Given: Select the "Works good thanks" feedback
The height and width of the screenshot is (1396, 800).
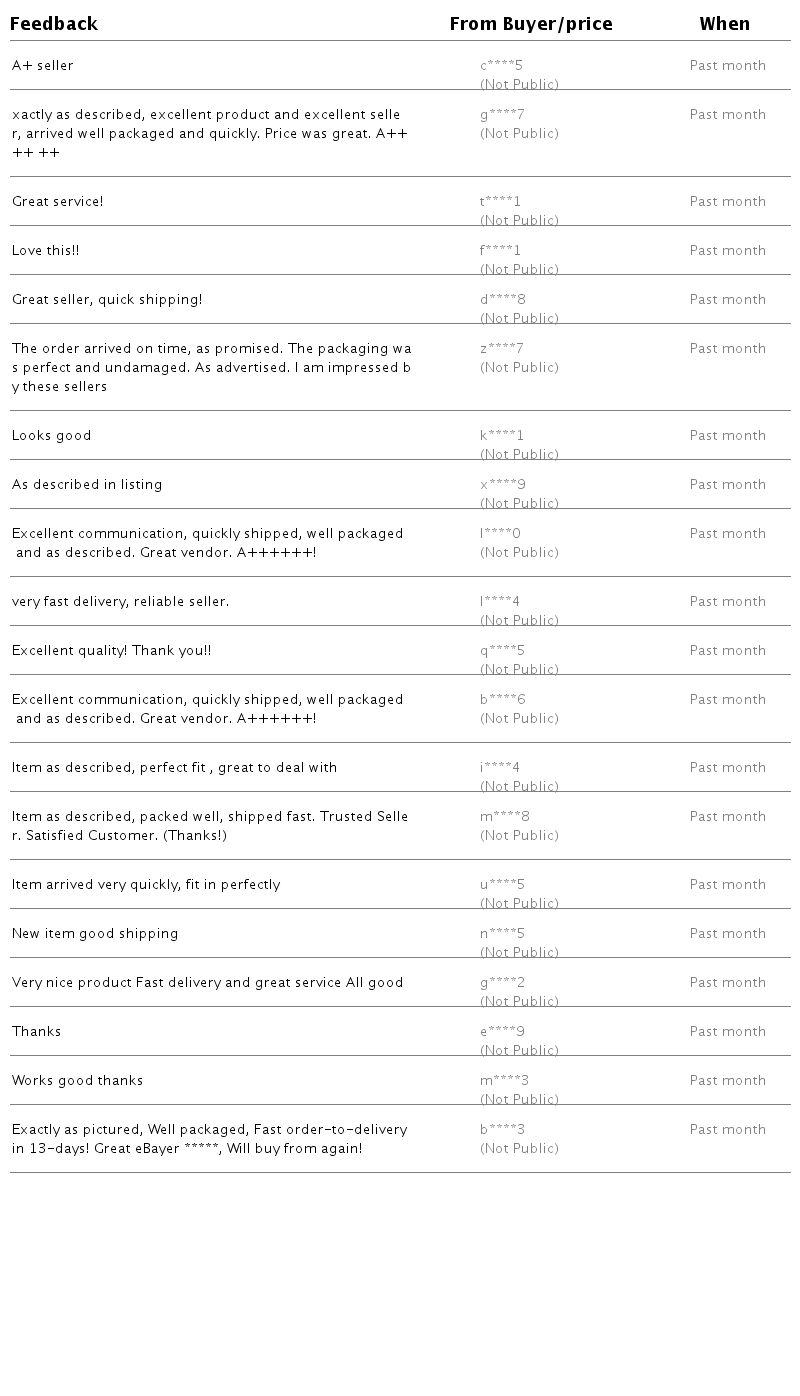Looking at the screenshot, I should 78,1081.
